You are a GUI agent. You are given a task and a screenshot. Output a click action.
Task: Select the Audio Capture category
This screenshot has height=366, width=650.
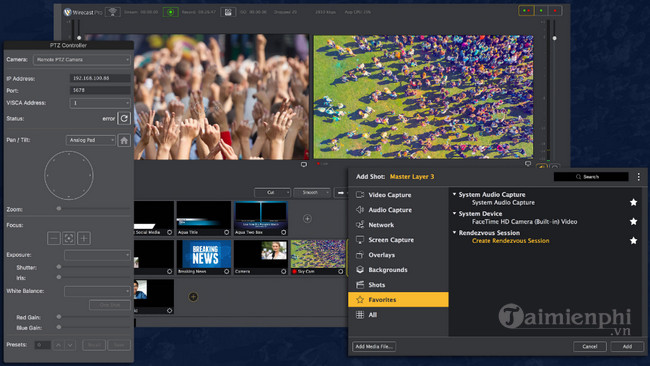click(398, 210)
